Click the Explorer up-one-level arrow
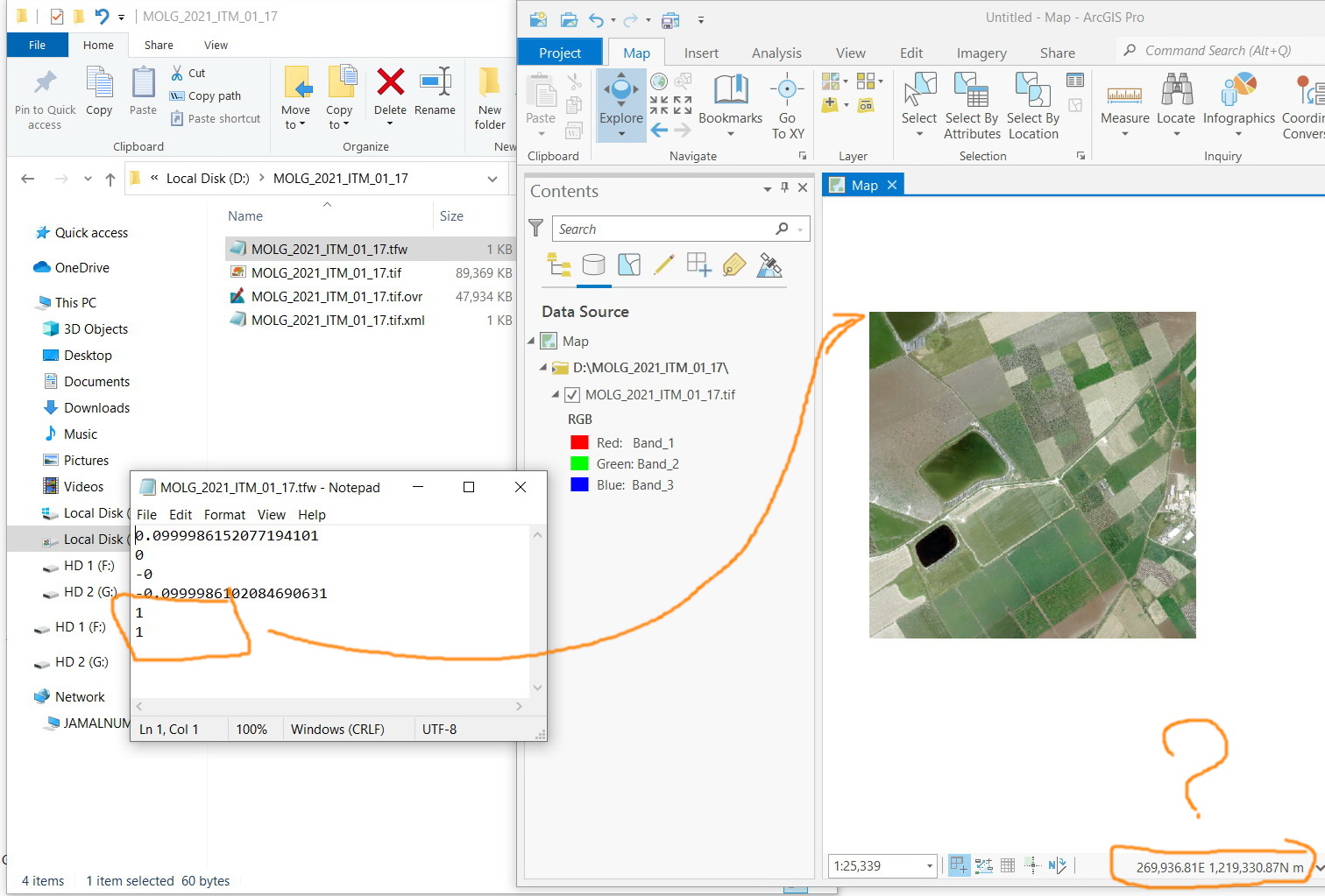The image size is (1325, 896). (x=110, y=179)
